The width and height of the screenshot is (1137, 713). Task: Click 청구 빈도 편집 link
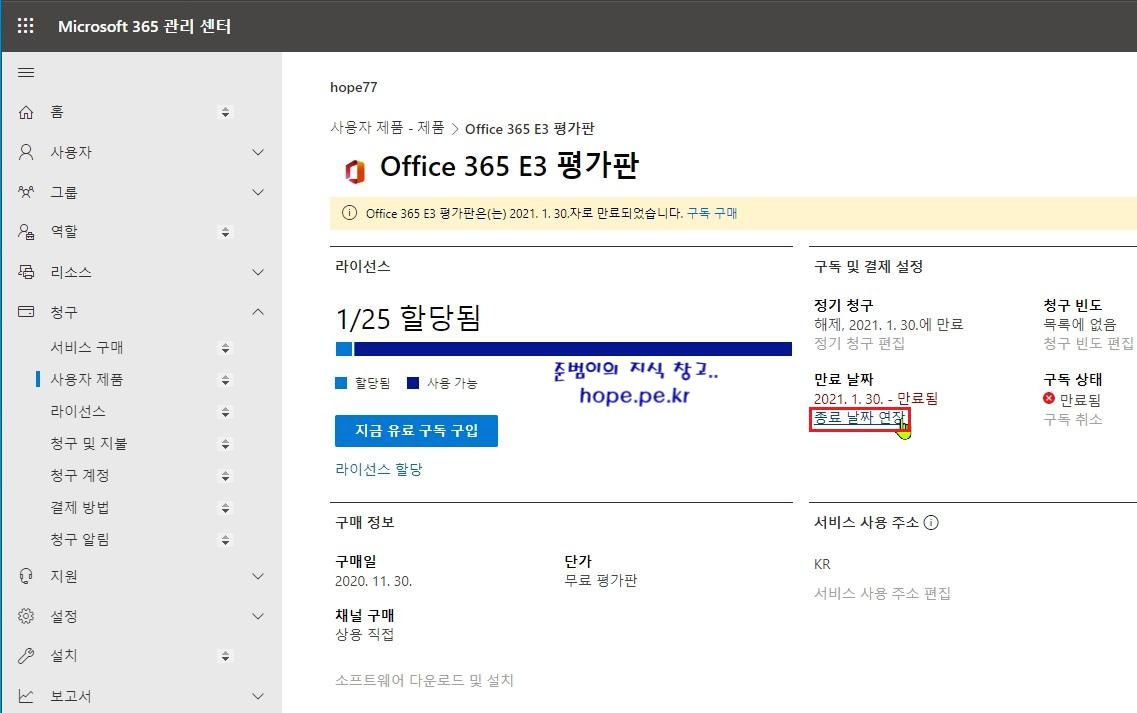tap(1088, 343)
